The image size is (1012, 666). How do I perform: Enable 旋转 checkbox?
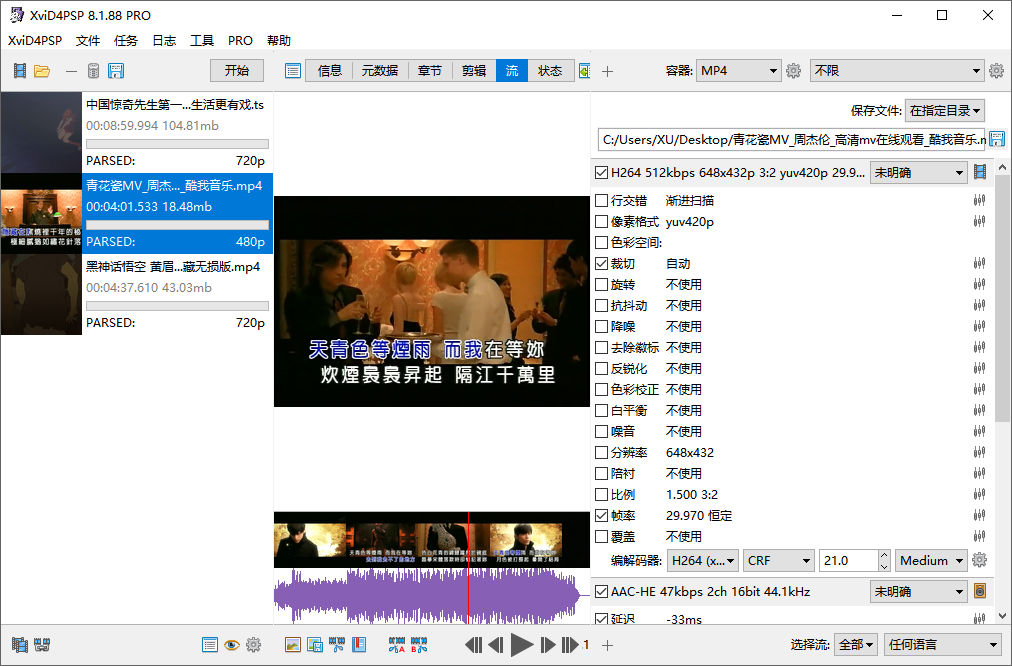601,284
